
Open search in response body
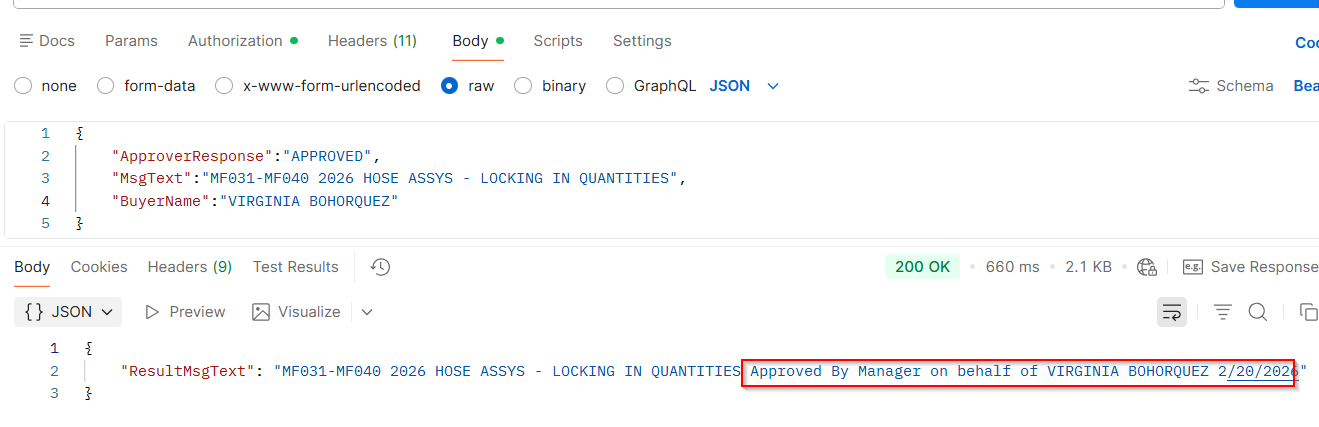tap(1258, 312)
